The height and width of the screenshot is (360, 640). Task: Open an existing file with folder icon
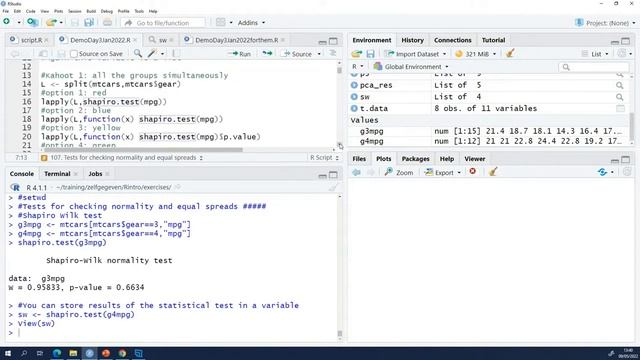click(x=51, y=22)
